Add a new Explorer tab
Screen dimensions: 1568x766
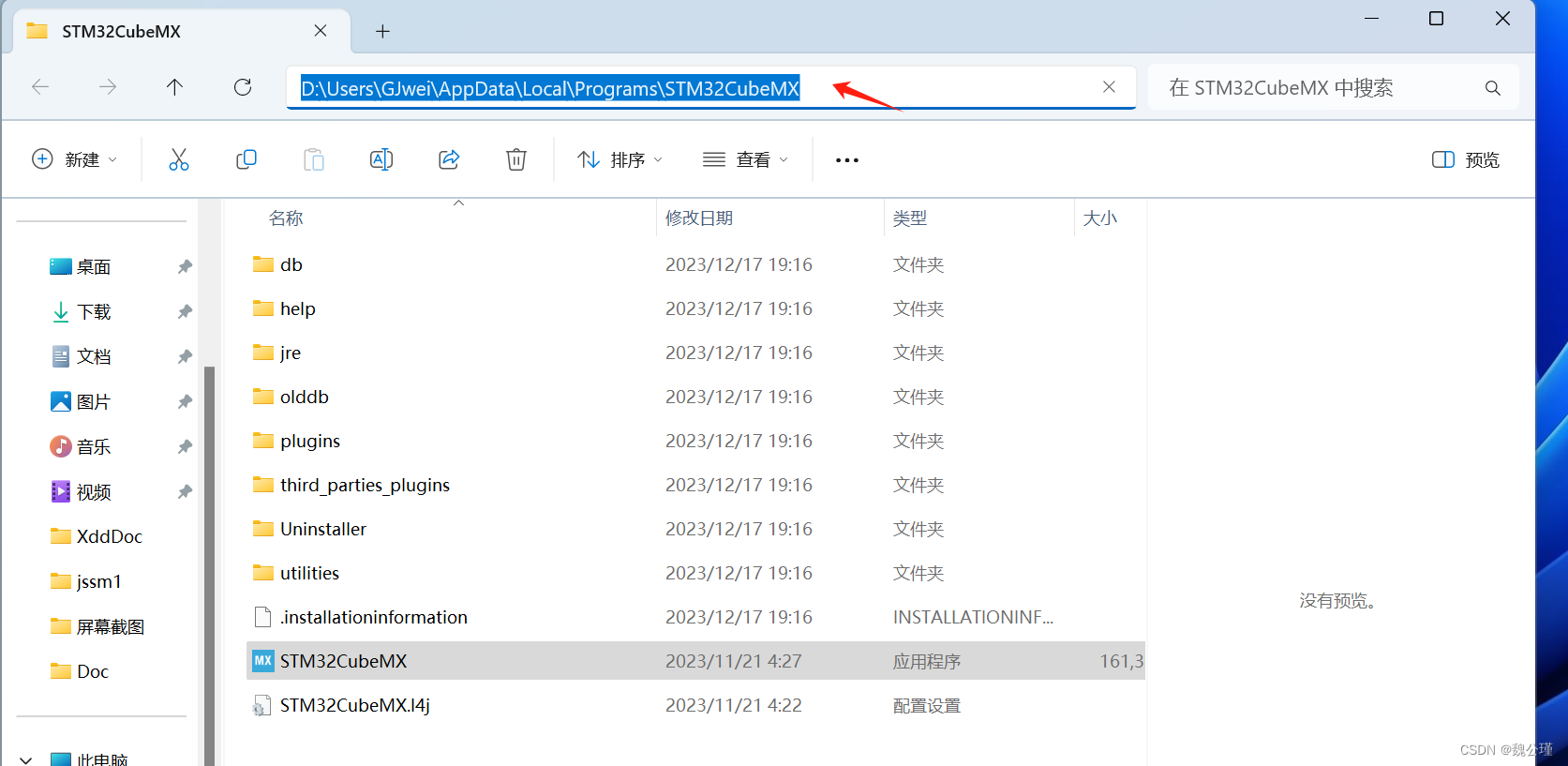pyautogui.click(x=382, y=32)
